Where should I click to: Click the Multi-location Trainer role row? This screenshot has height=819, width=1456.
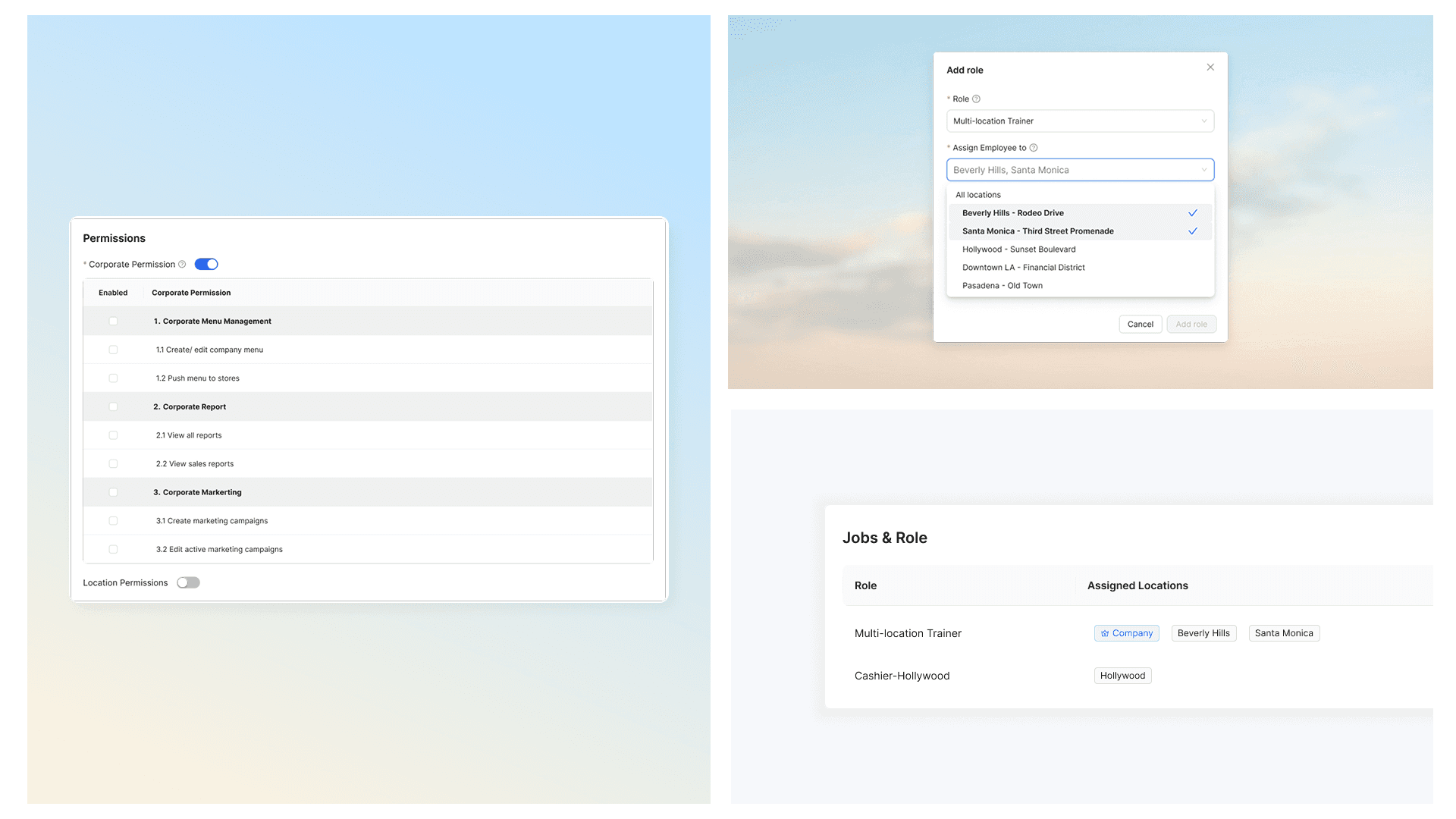[908, 633]
